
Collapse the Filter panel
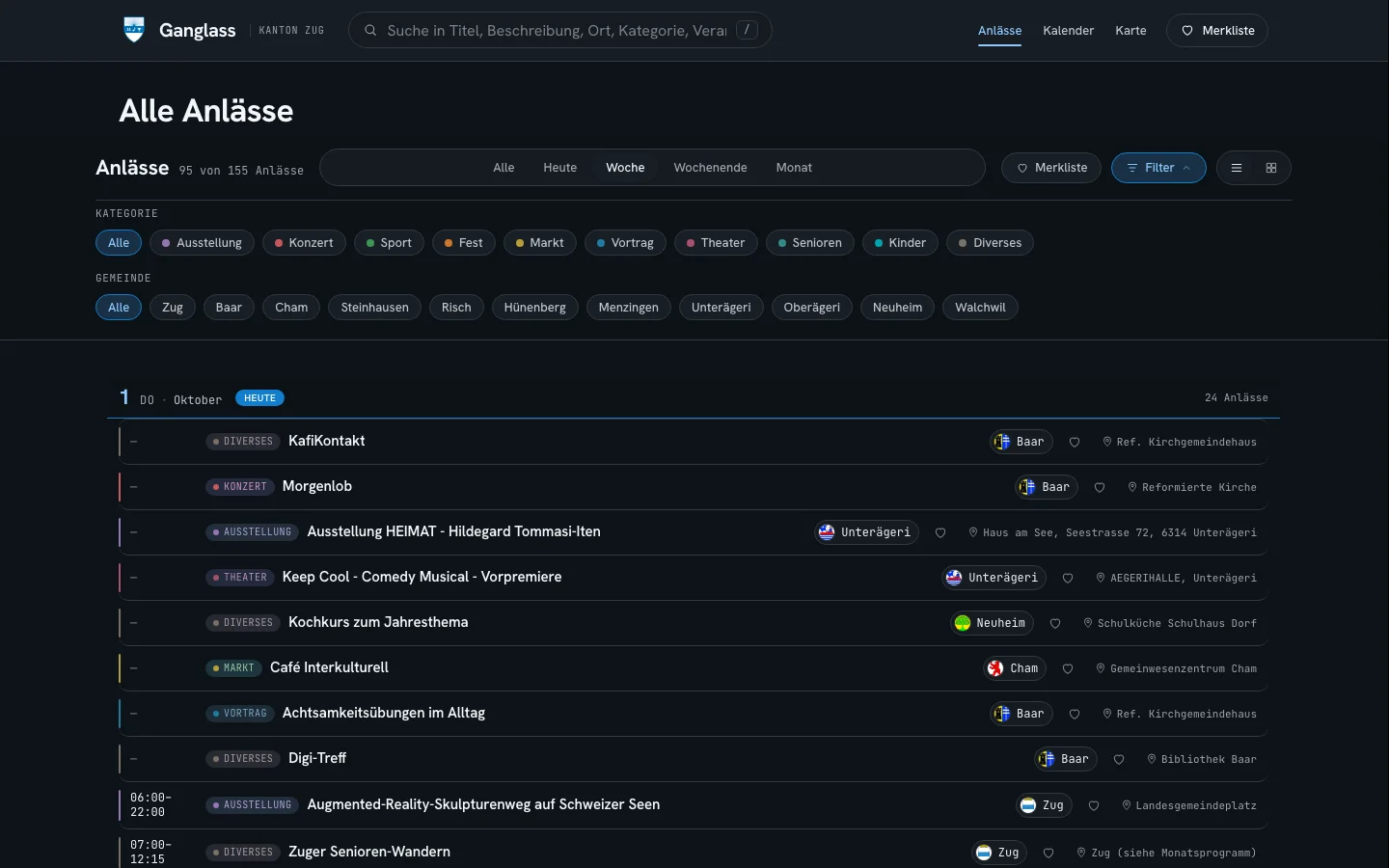point(1158,168)
